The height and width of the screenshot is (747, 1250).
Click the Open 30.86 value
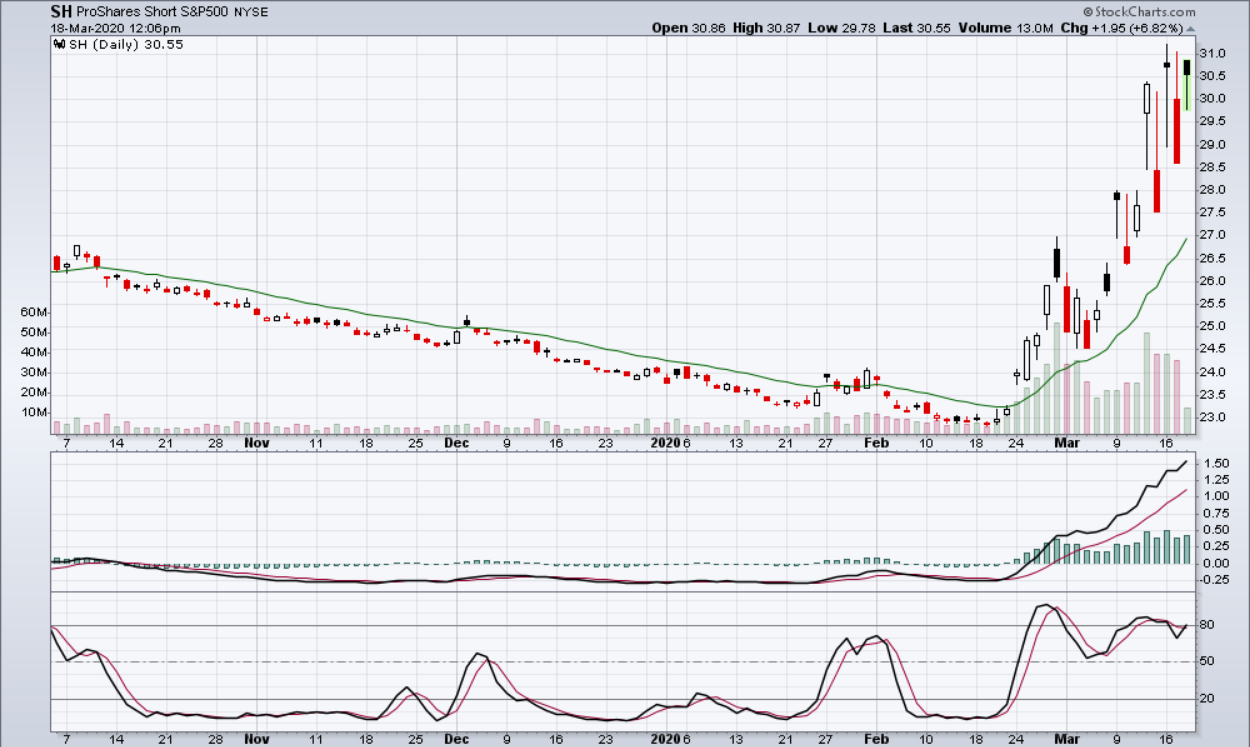click(689, 28)
